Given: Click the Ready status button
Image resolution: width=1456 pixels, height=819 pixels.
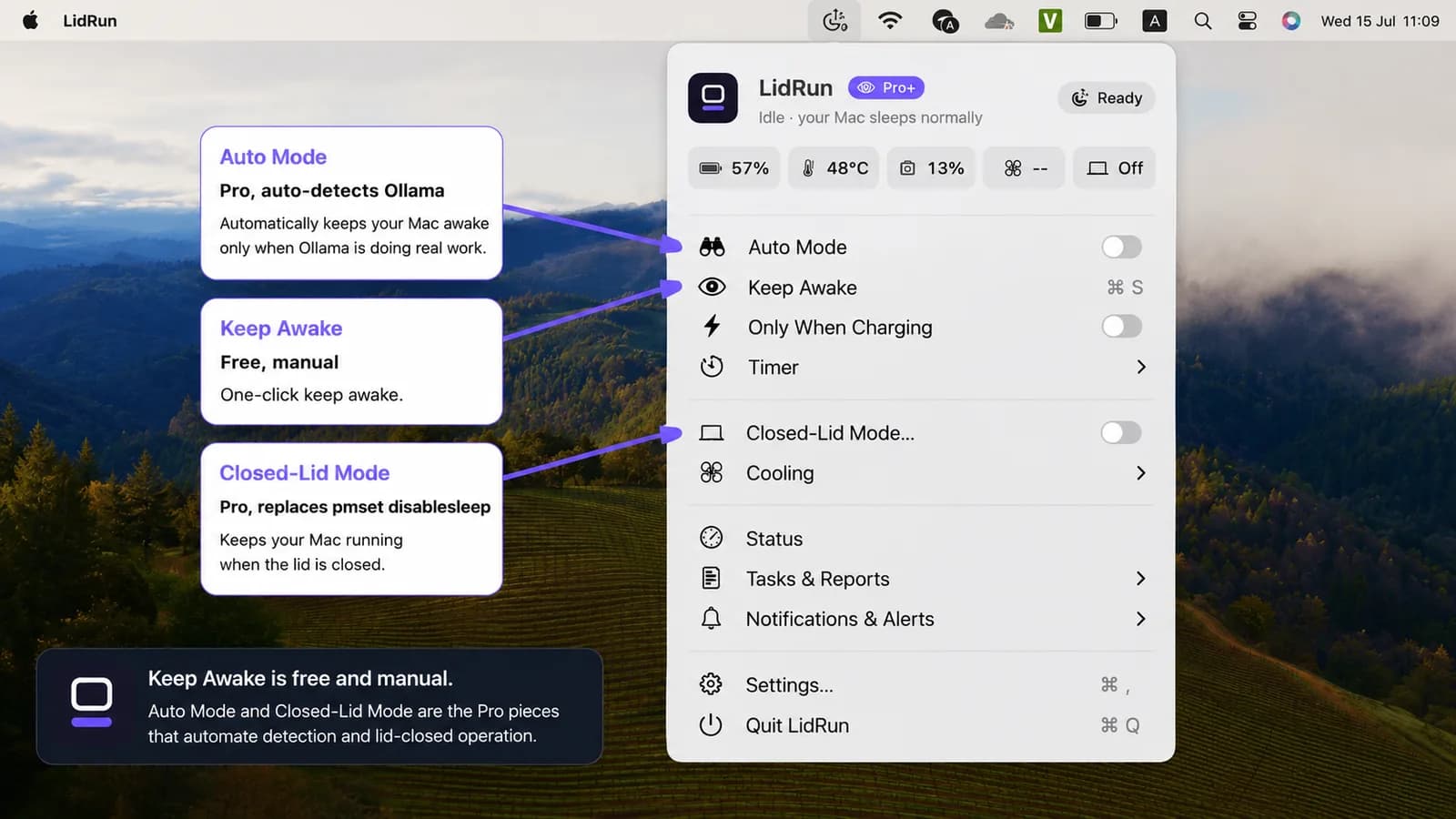Looking at the screenshot, I should (1106, 98).
